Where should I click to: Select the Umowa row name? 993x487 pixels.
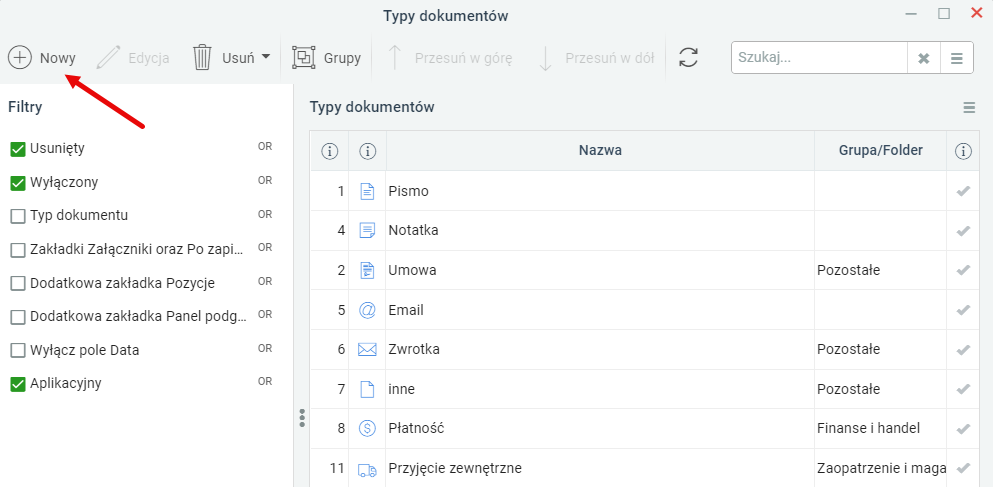pos(412,270)
